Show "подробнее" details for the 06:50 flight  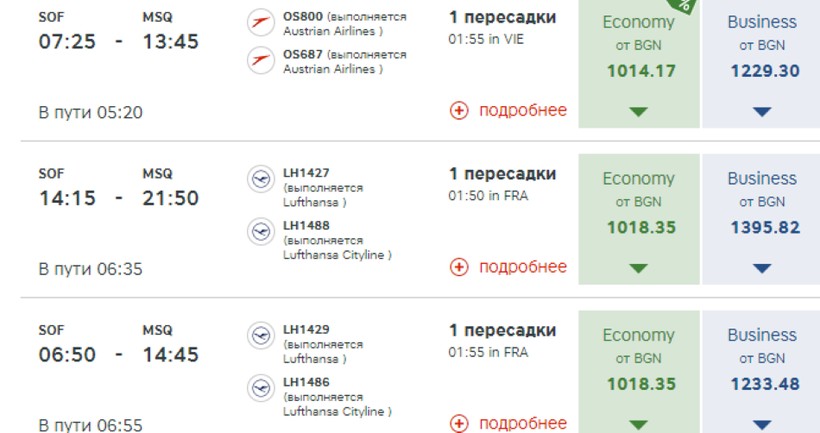tap(522, 423)
